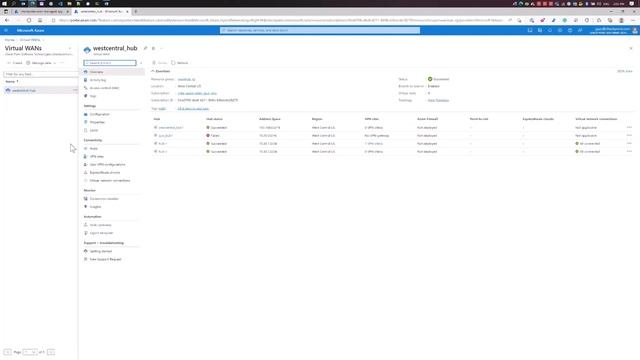Image resolution: width=640 pixels, height=360 pixels.
Task: Open the signed-in account menu
Action: 613,30
